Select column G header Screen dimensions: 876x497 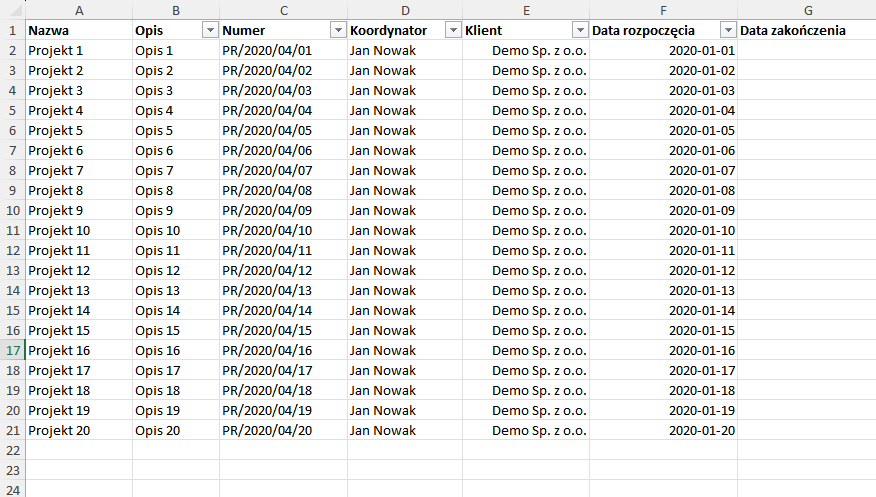(807, 10)
